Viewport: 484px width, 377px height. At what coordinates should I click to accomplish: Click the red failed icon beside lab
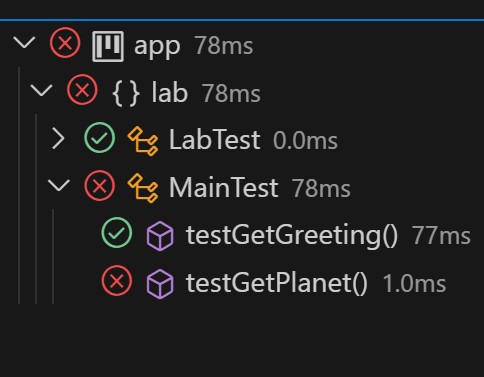[x=82, y=90]
